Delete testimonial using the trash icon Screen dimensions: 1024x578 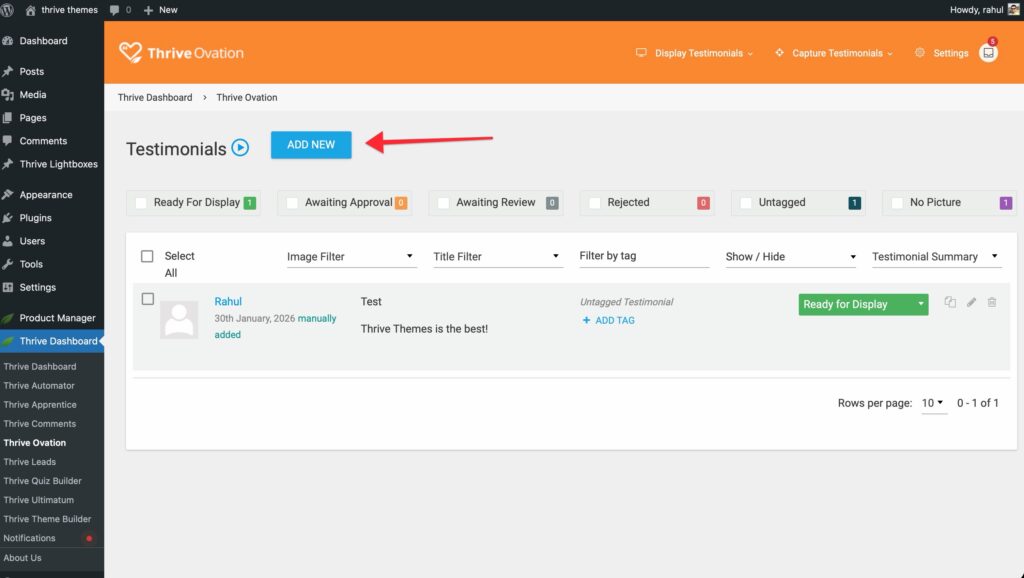[x=992, y=302]
